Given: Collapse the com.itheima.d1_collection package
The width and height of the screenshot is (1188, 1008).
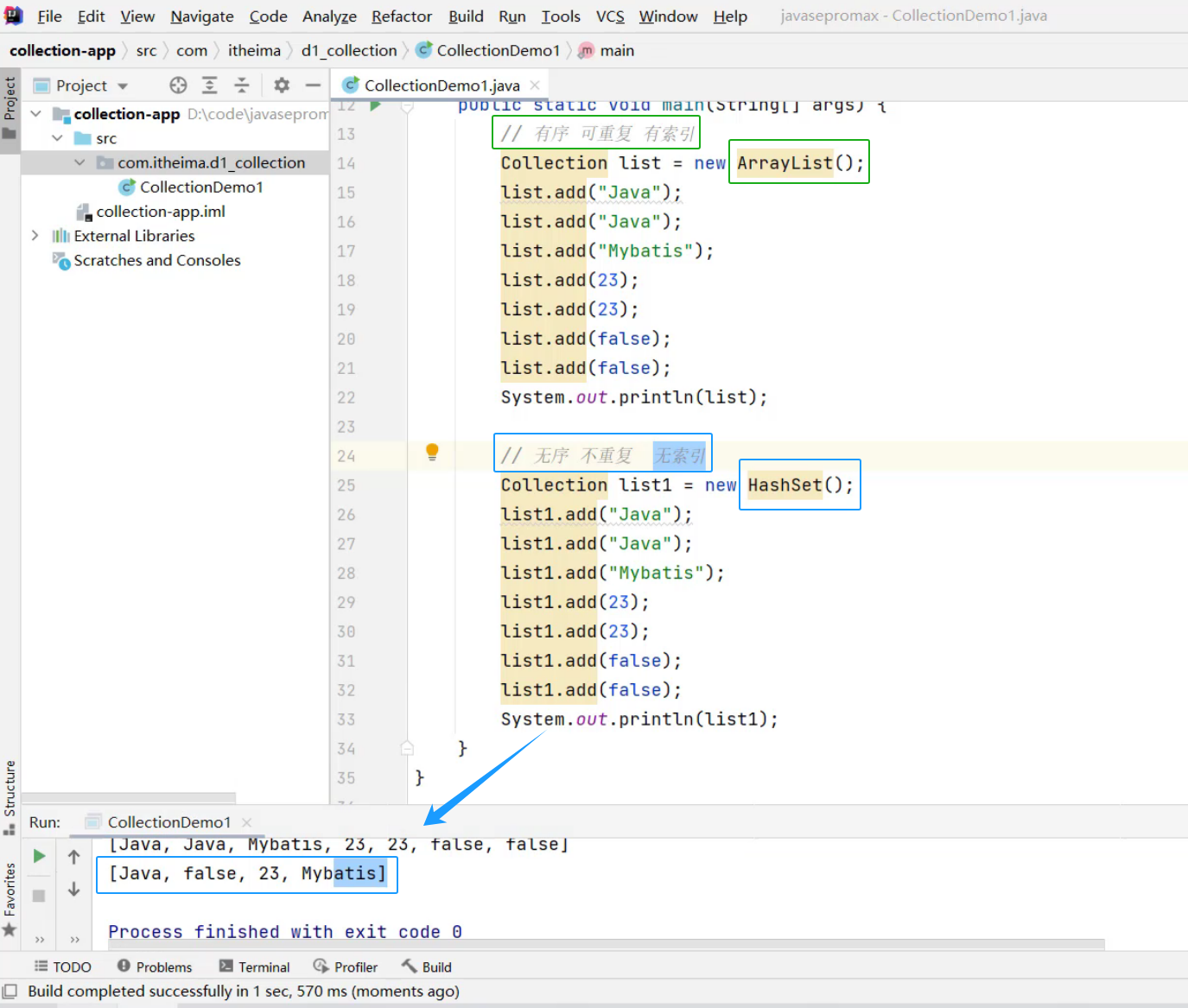Looking at the screenshot, I should 79,162.
